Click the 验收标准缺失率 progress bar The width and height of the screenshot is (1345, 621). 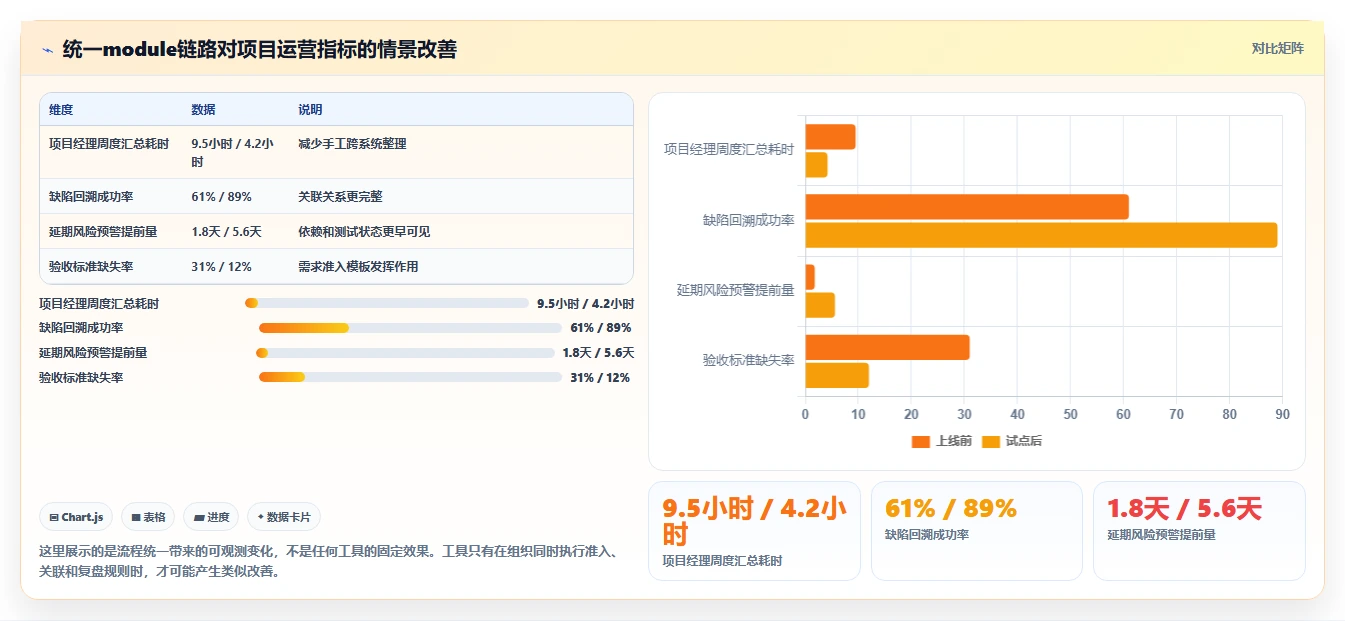[x=410, y=378]
